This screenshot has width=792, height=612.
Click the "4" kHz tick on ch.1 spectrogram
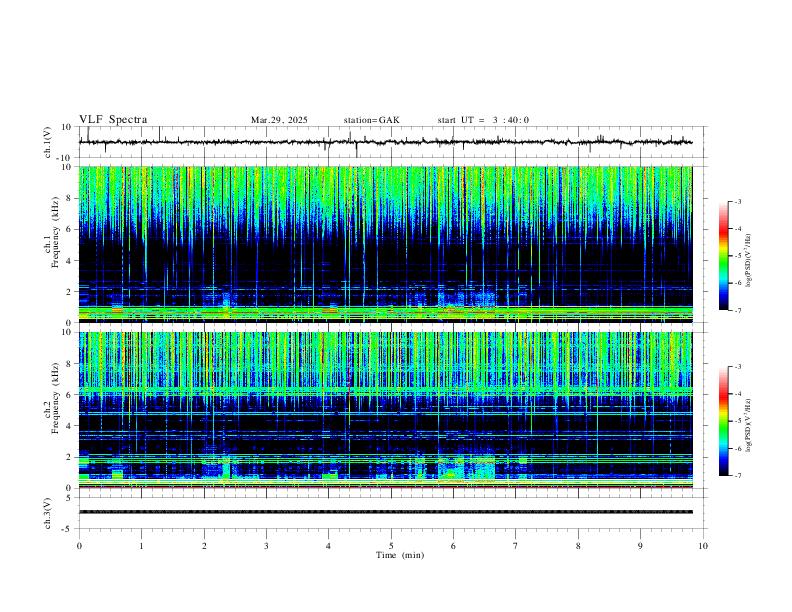coord(69,261)
